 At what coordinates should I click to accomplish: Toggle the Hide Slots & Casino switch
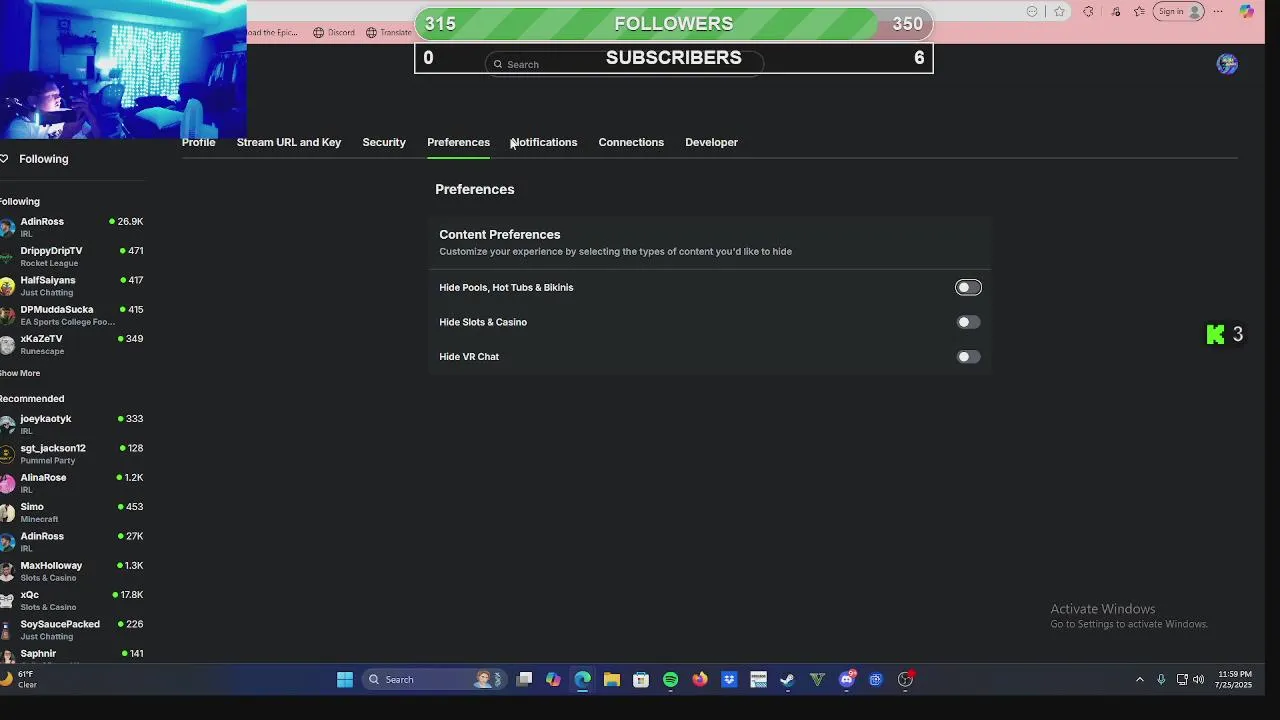[x=968, y=322]
